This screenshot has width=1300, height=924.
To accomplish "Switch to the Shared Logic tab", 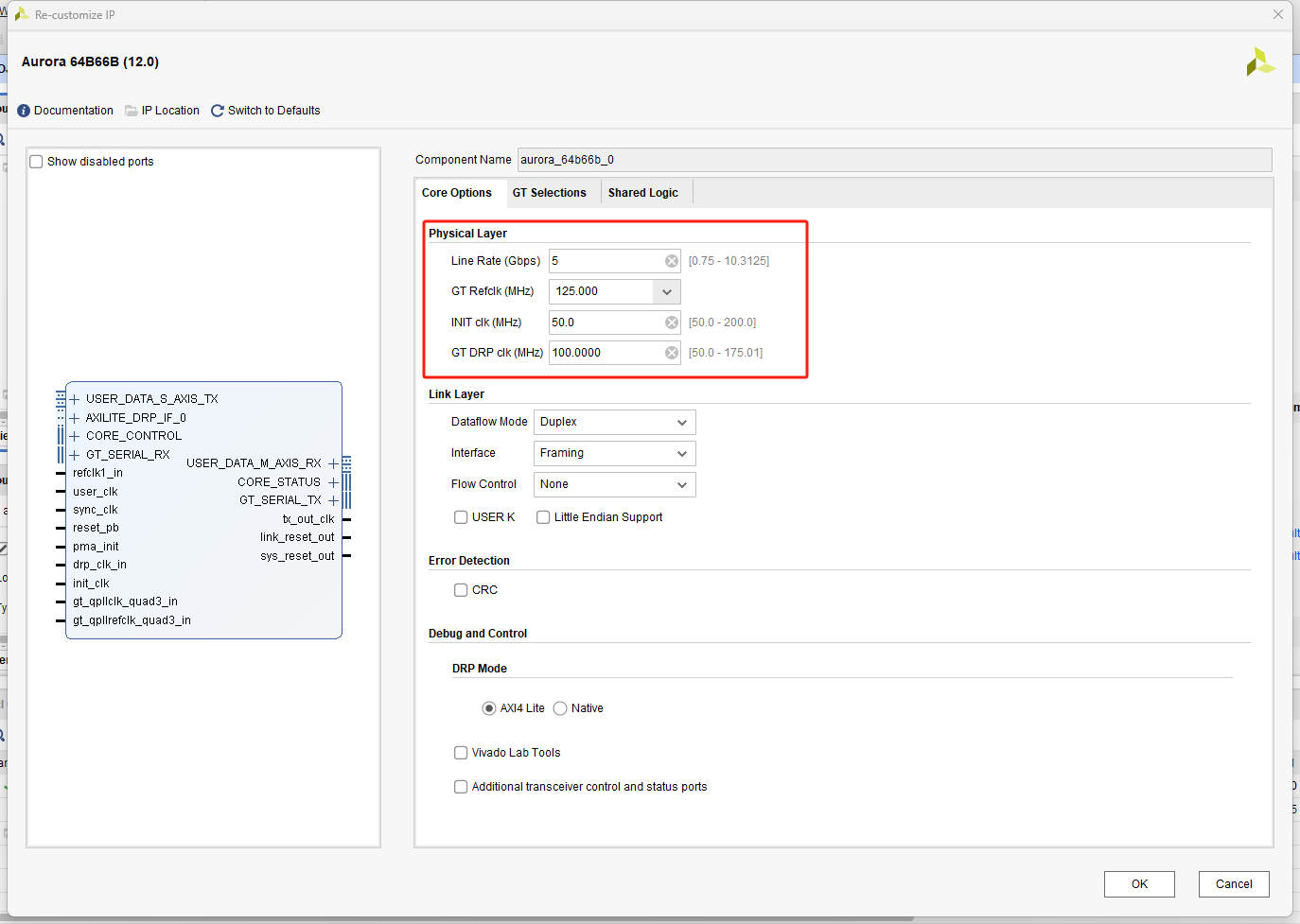I will click(643, 193).
